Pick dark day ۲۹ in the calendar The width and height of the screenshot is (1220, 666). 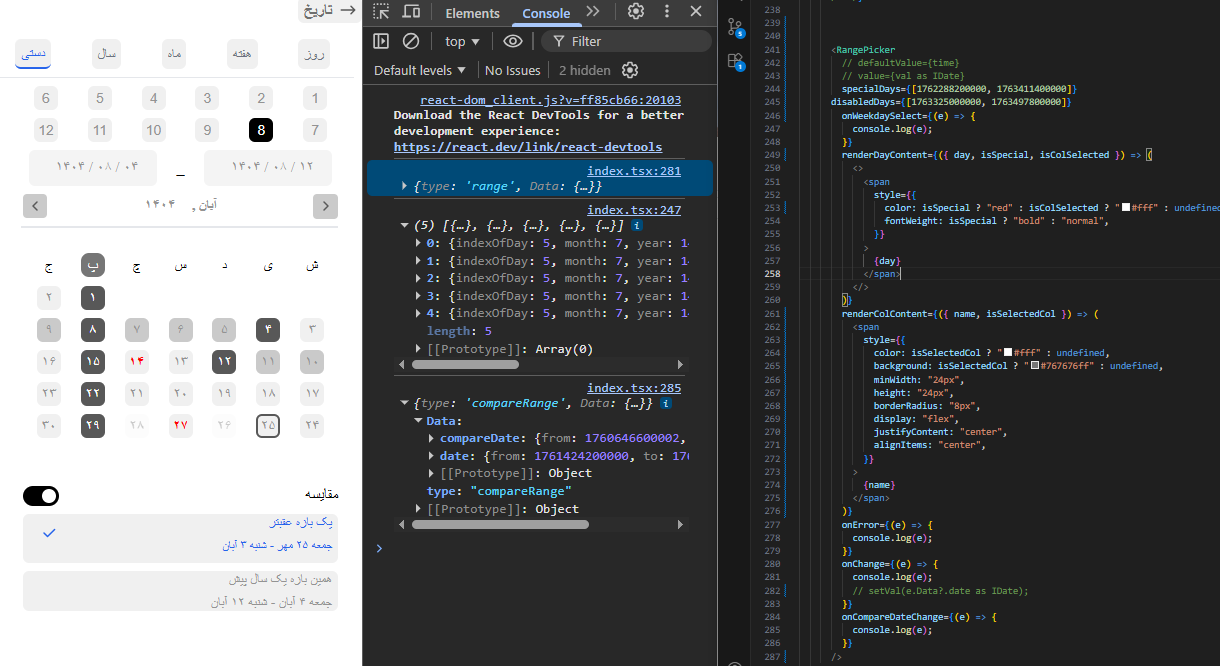point(93,426)
